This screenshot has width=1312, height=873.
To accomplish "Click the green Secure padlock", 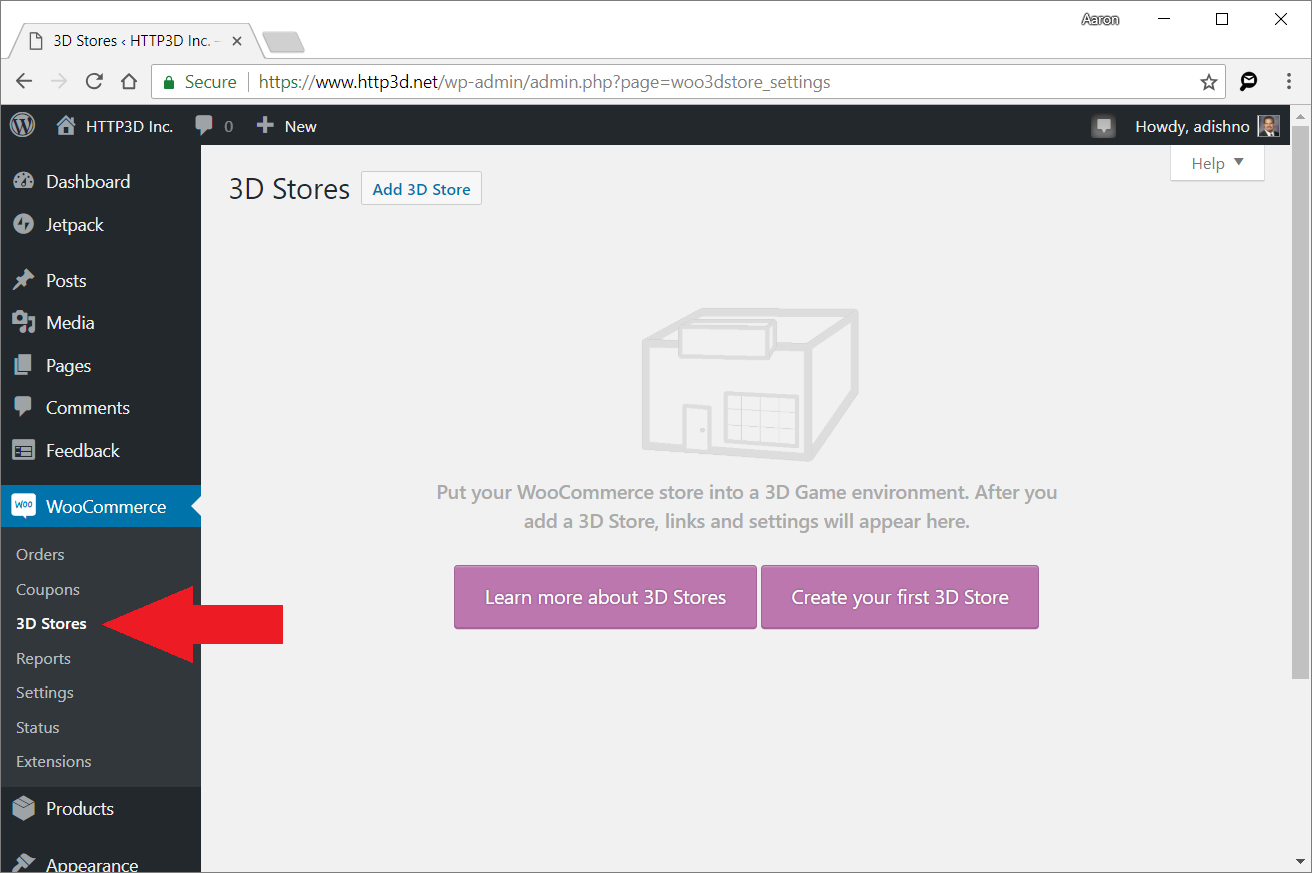I will [169, 82].
